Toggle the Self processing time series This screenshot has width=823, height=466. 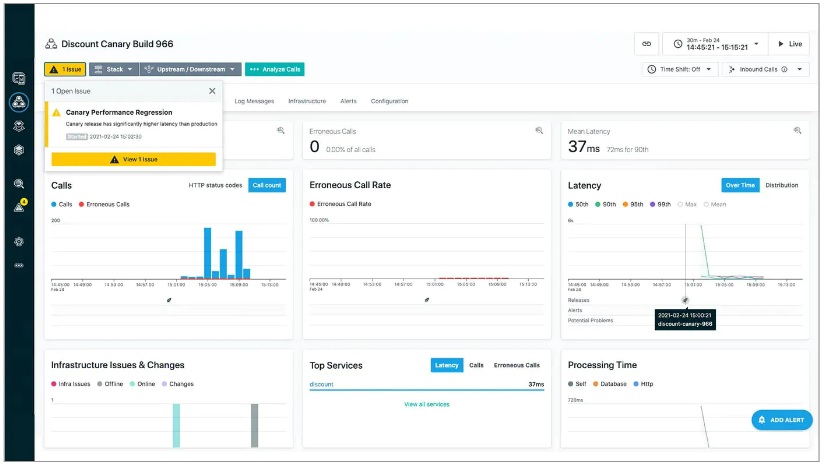click(x=577, y=384)
